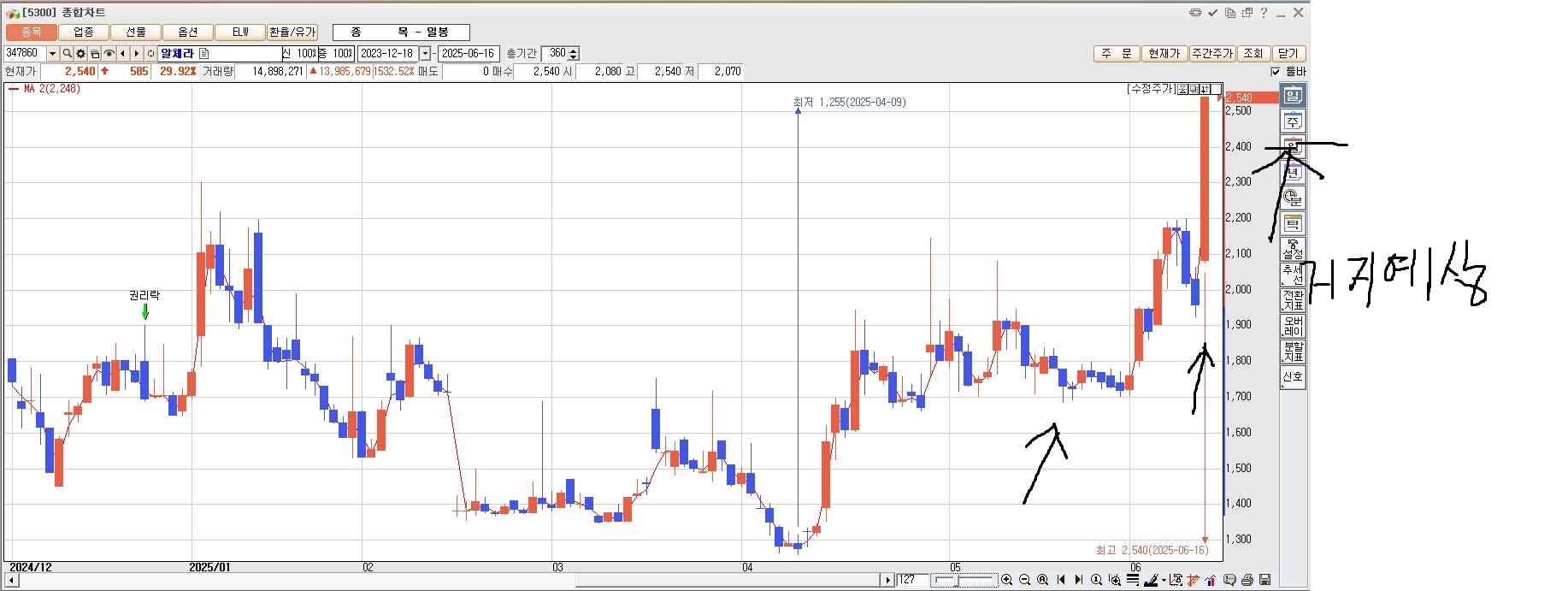Click the zoom in magnifier icon
Screen dimensions: 1568x591
click(x=1006, y=580)
